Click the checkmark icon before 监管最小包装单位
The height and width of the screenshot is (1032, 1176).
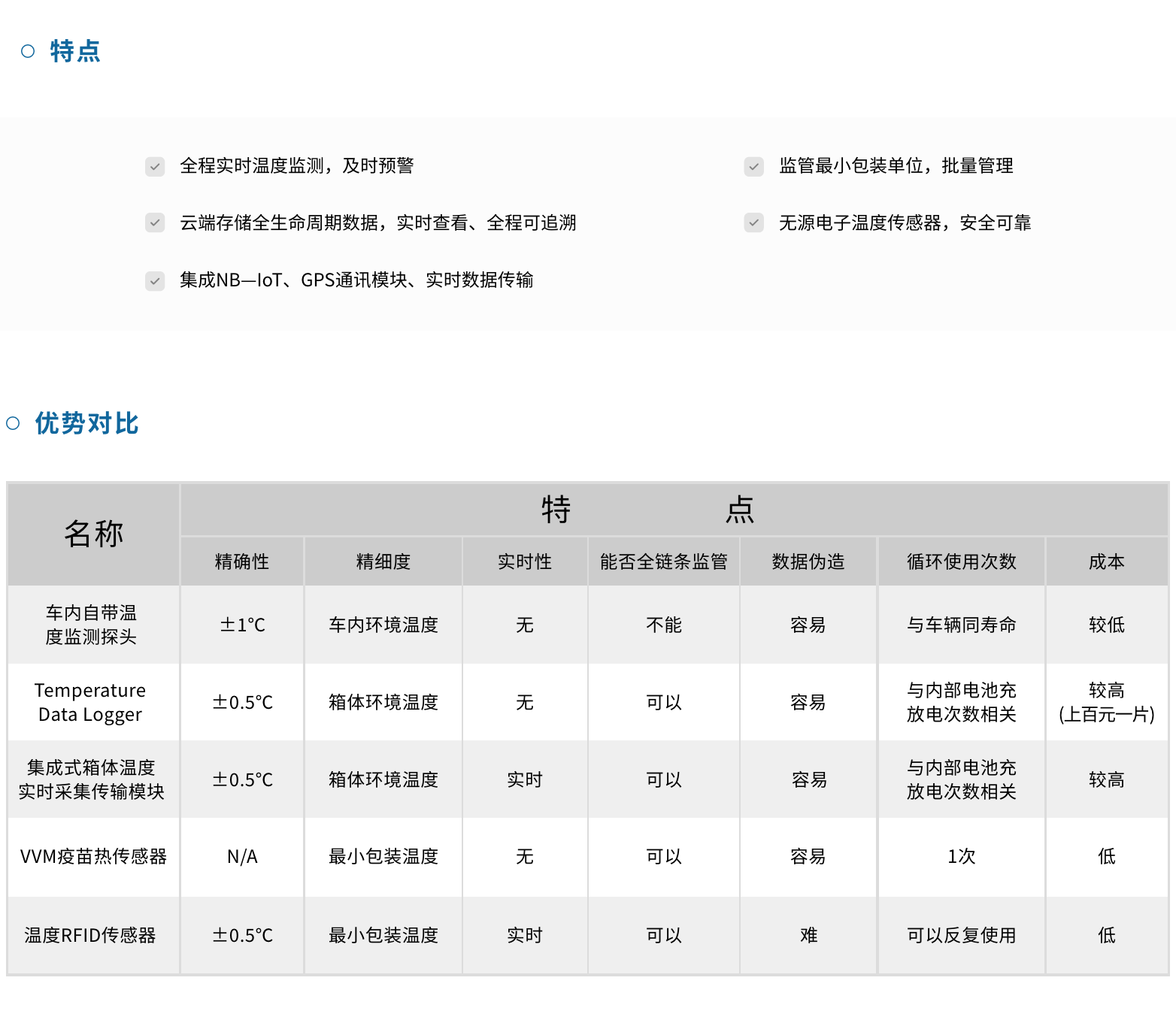coord(753,166)
